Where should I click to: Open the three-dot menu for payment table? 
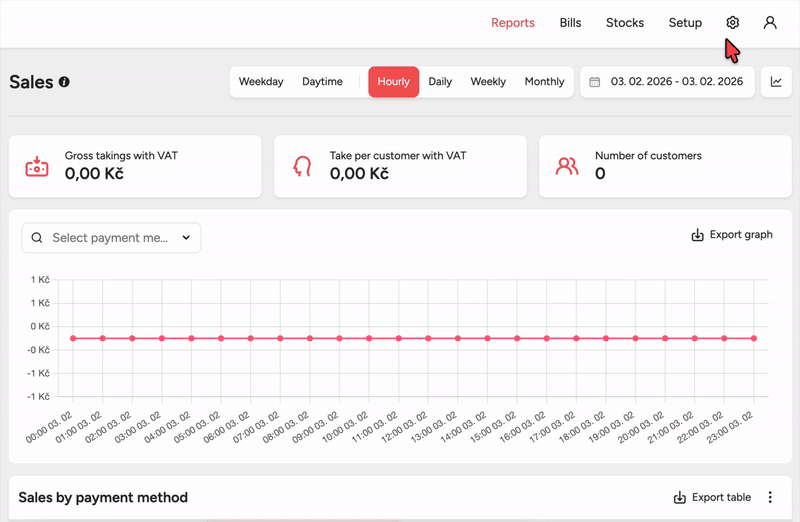[770, 497]
